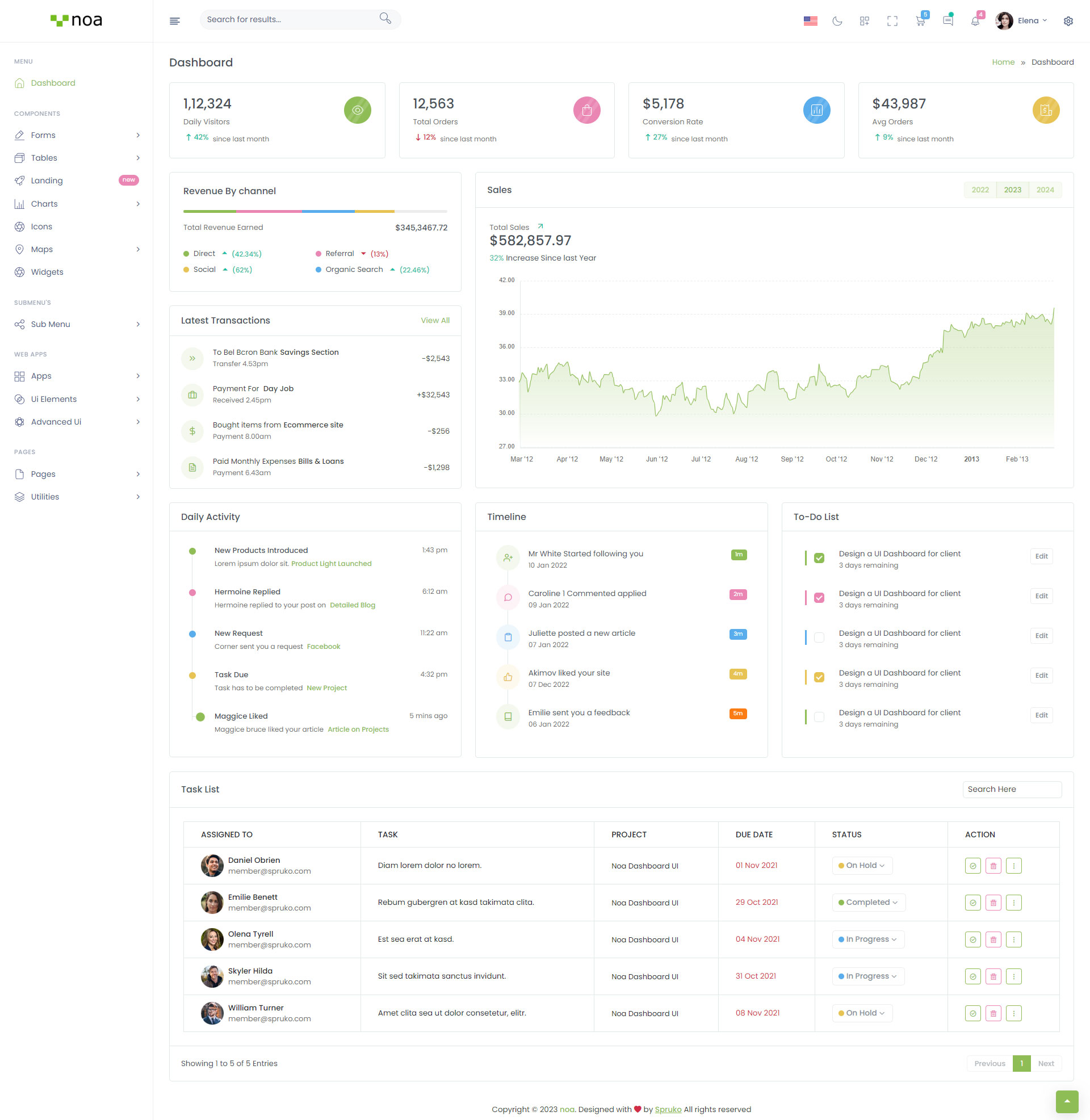
Task: Switch Sales chart to 2024 tab
Action: (x=1045, y=190)
